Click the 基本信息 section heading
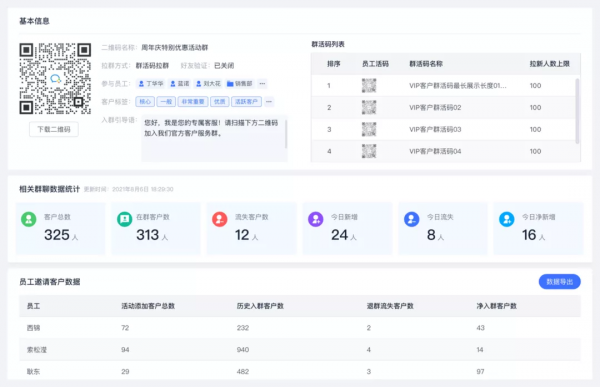600x387 pixels. 34,21
